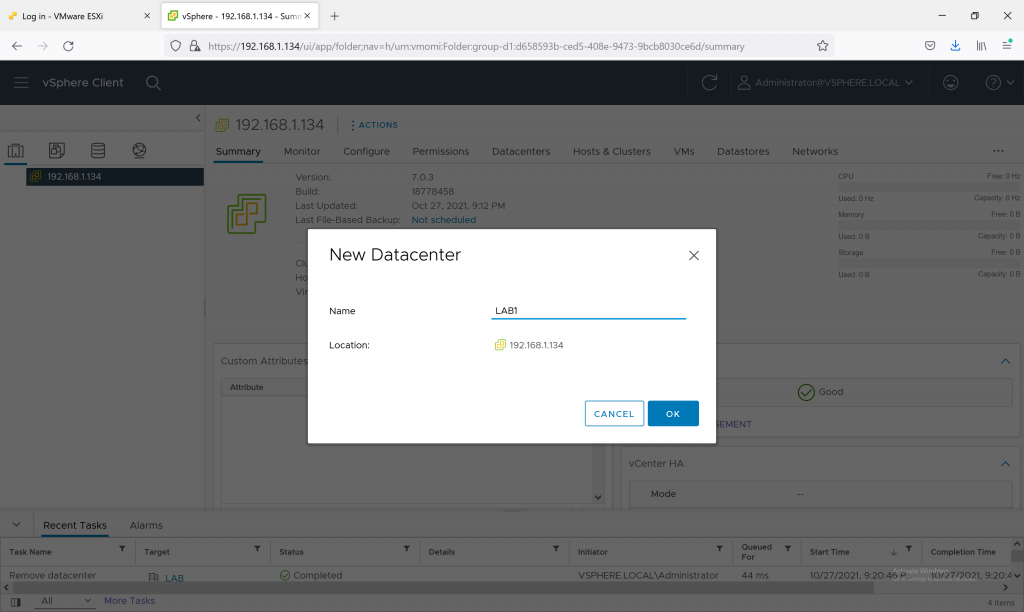Open the Help question mark menu
The image size is (1024, 612).
click(x=999, y=83)
